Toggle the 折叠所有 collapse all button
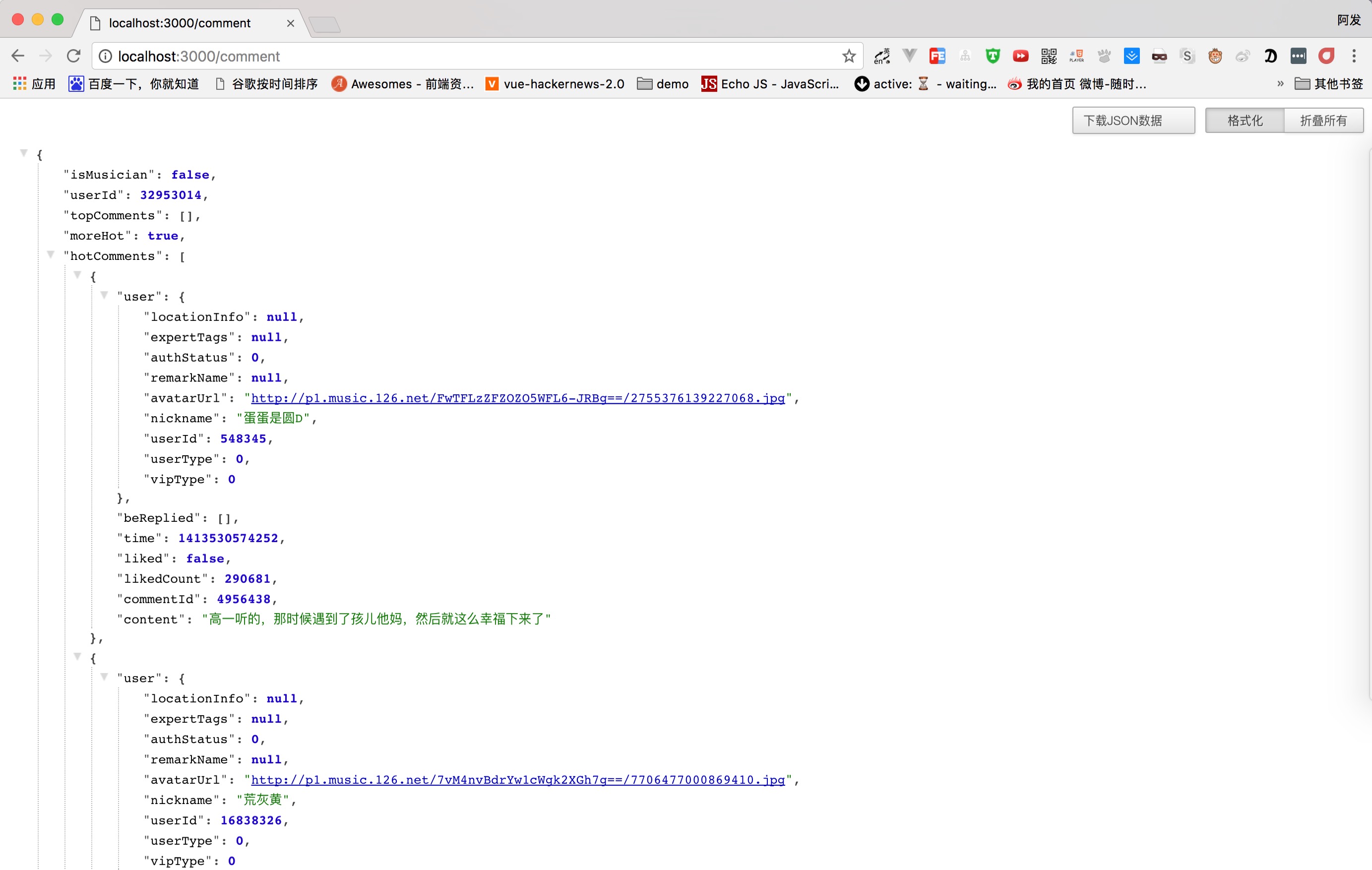This screenshot has width=1372, height=870. [1323, 120]
